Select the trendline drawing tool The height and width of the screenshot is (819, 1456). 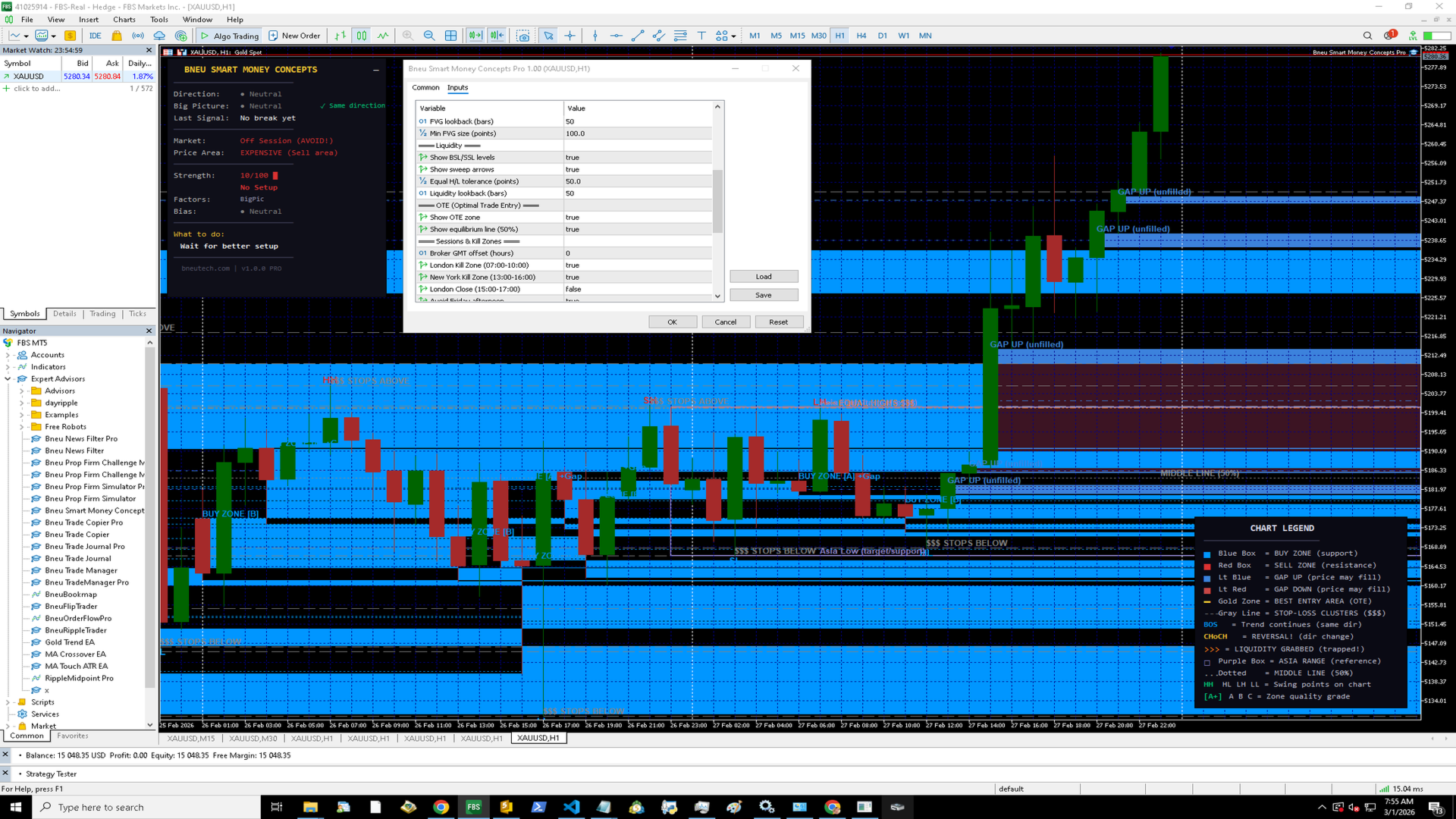638,36
